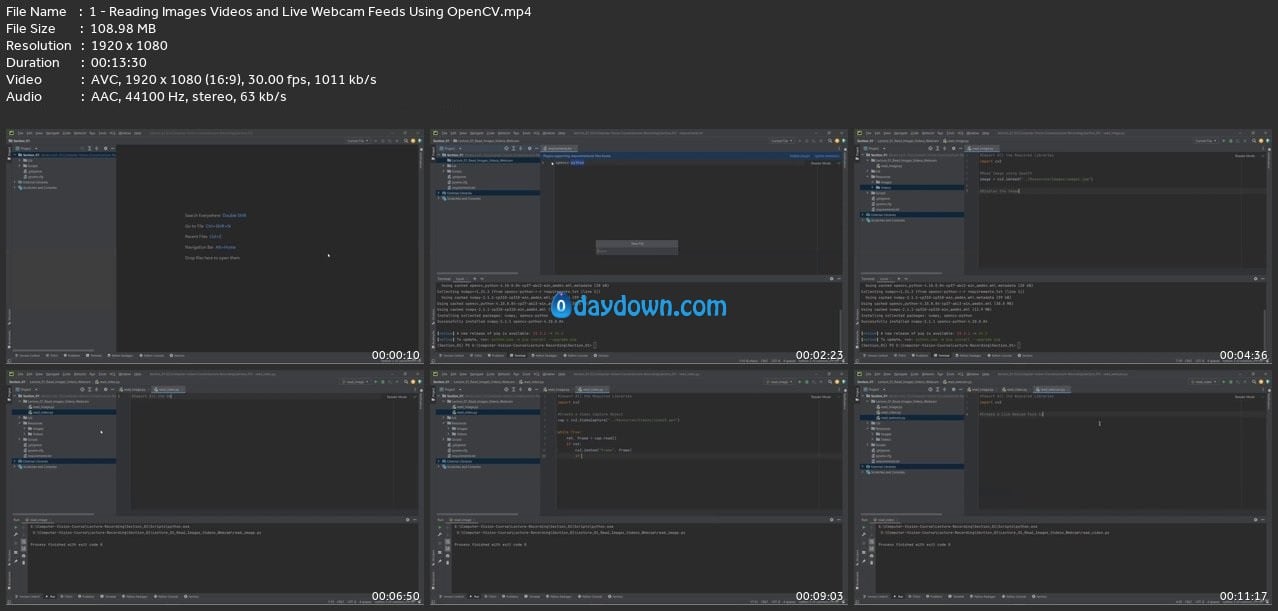
Task: Open the File menu in the 00:00:10 frame
Action: [x=19, y=132]
